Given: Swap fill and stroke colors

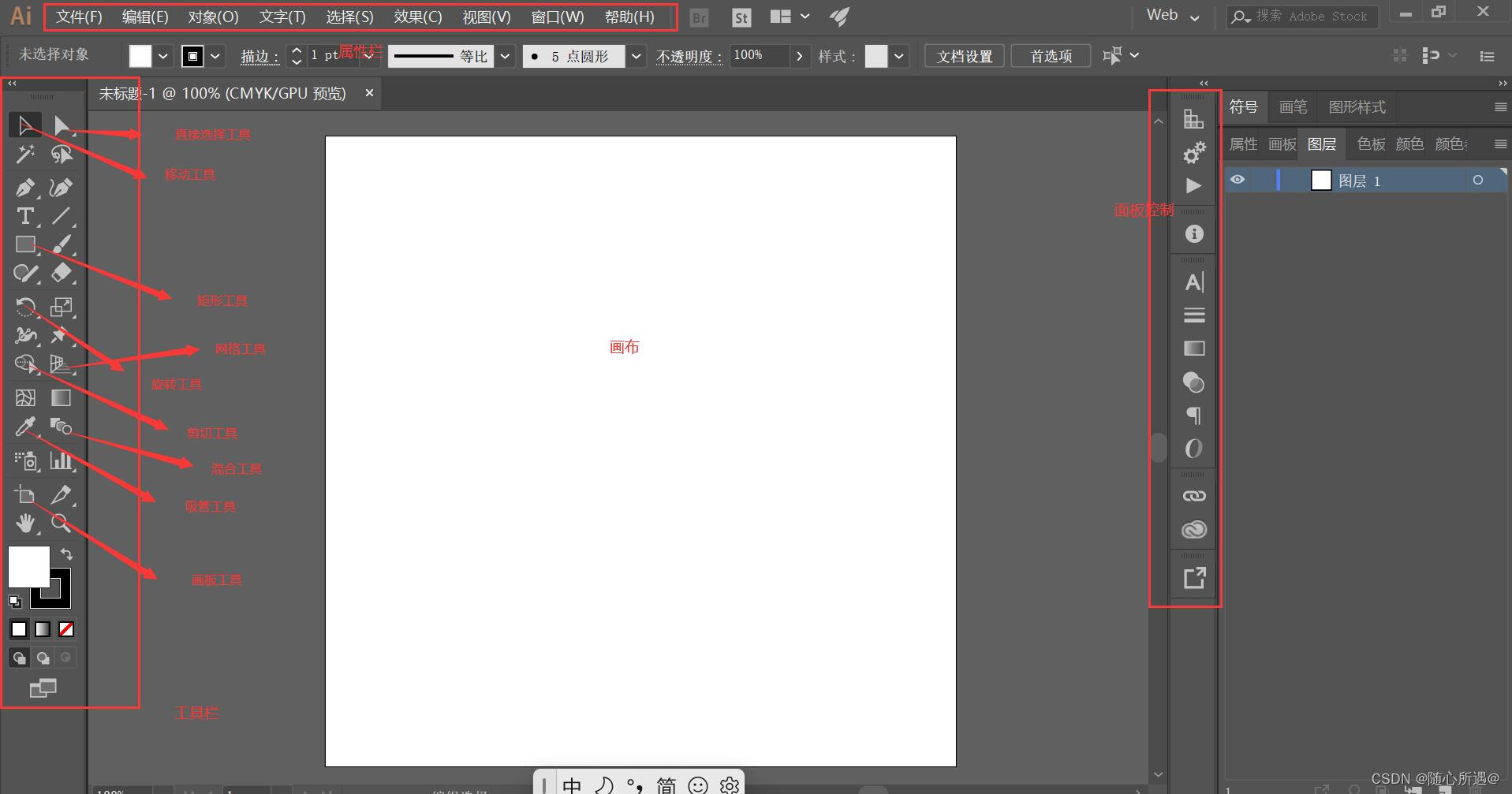Looking at the screenshot, I should pos(66,554).
